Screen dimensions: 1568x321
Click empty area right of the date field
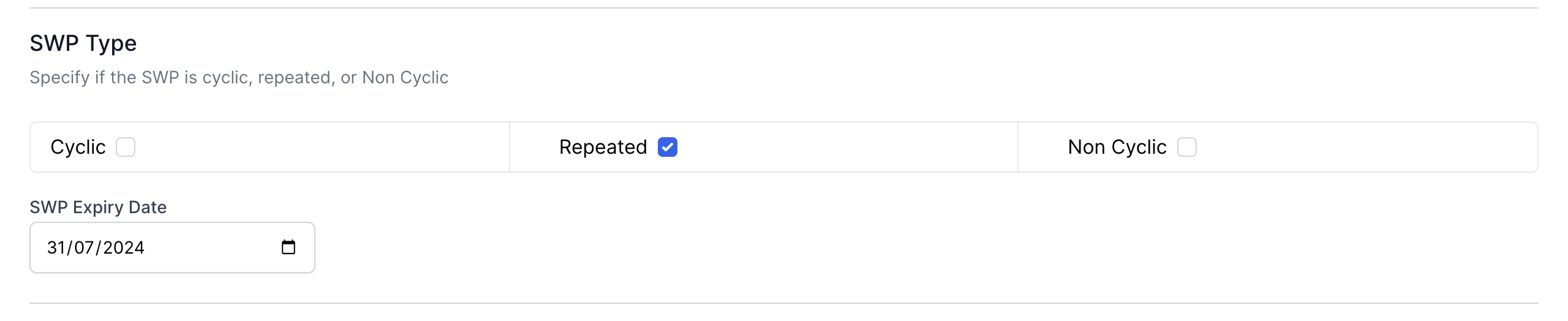pos(858,247)
